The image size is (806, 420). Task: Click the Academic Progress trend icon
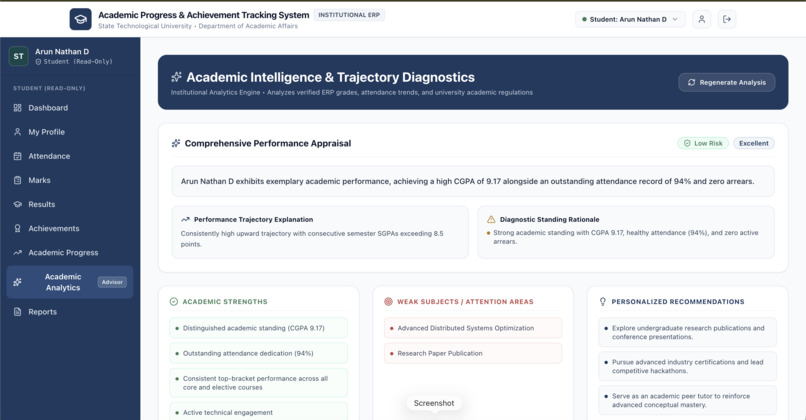[17, 253]
